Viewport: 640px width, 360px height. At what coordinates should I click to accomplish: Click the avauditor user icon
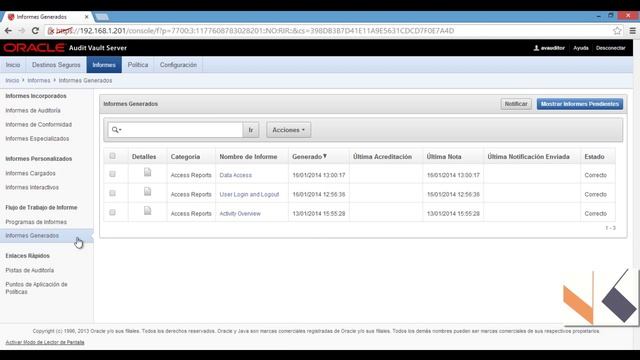(x=536, y=48)
